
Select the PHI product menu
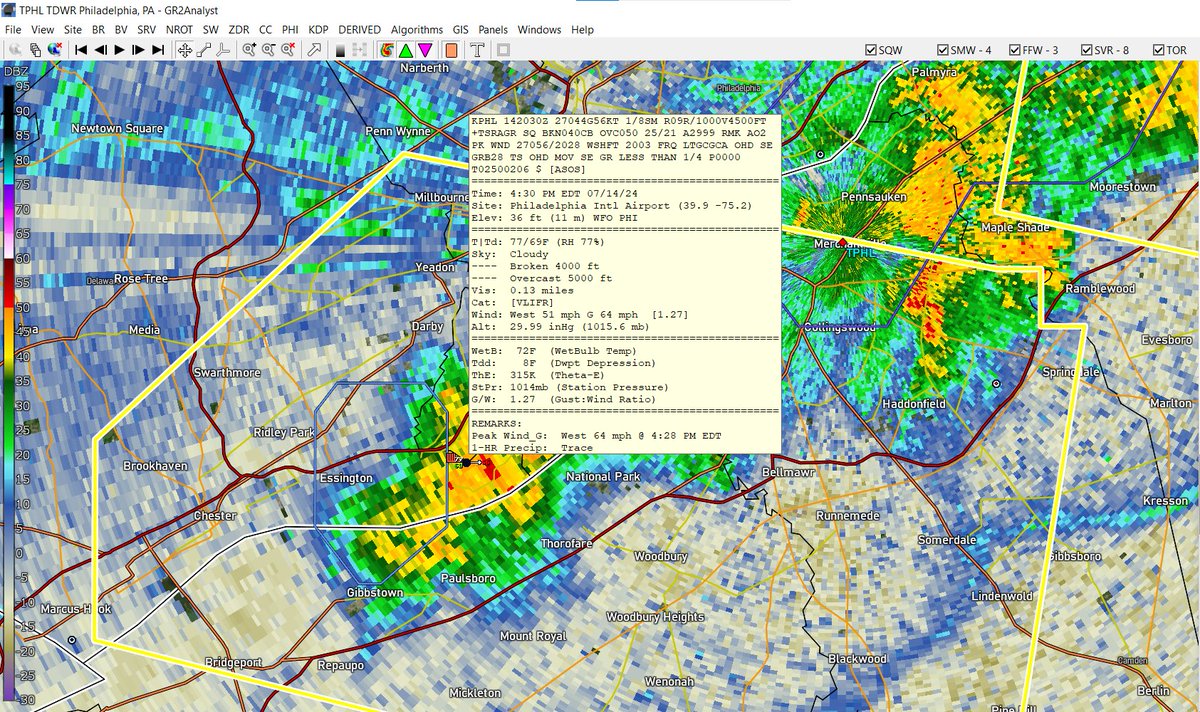point(291,30)
